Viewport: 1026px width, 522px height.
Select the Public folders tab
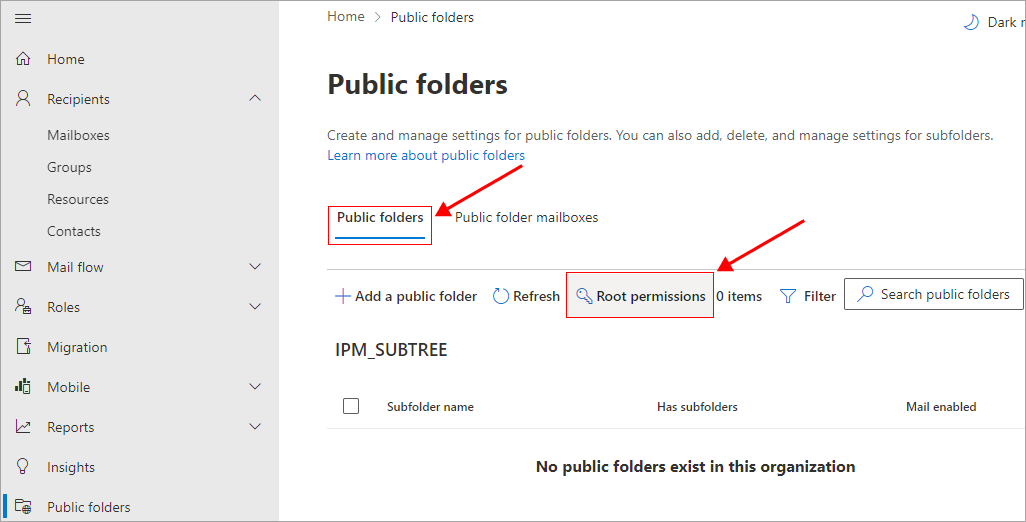pos(380,217)
